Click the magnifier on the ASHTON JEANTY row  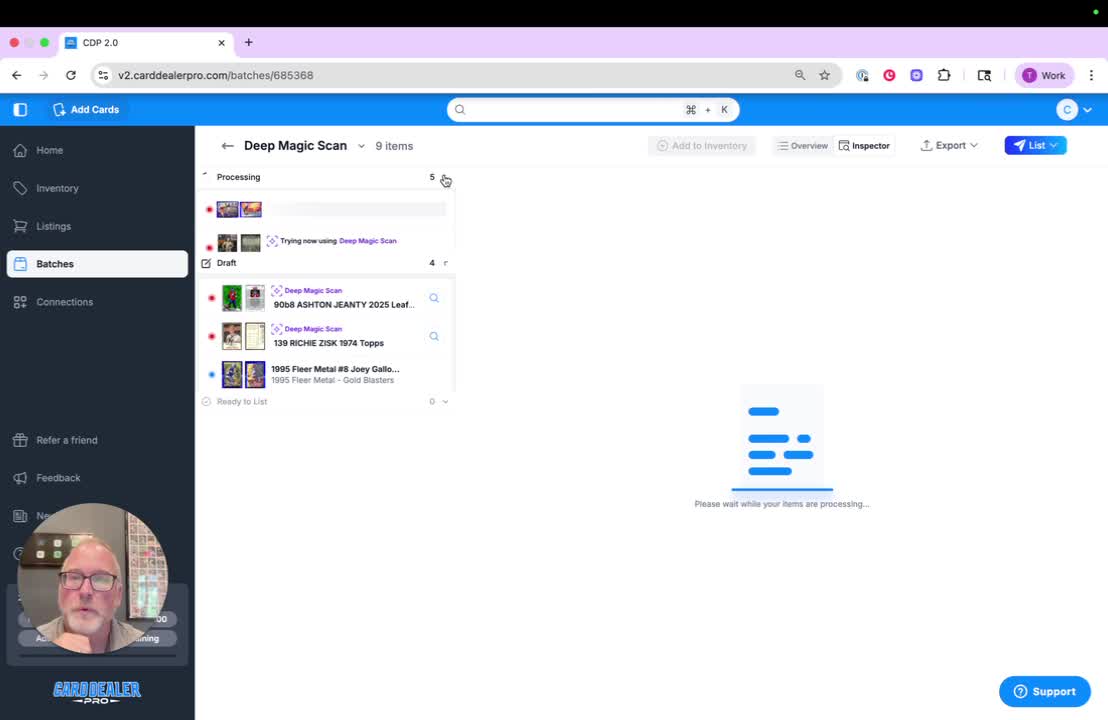pos(434,298)
